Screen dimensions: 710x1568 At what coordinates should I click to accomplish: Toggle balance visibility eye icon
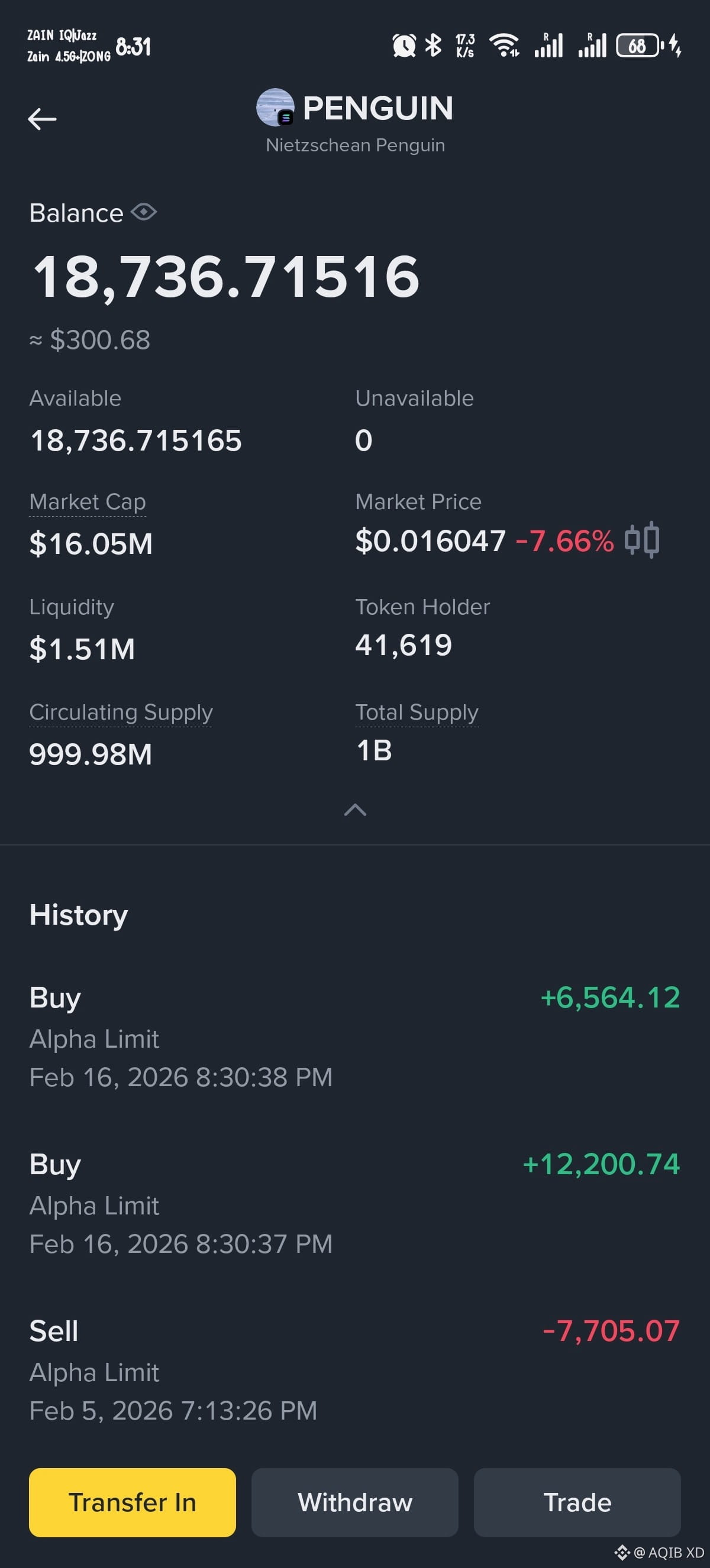(144, 212)
